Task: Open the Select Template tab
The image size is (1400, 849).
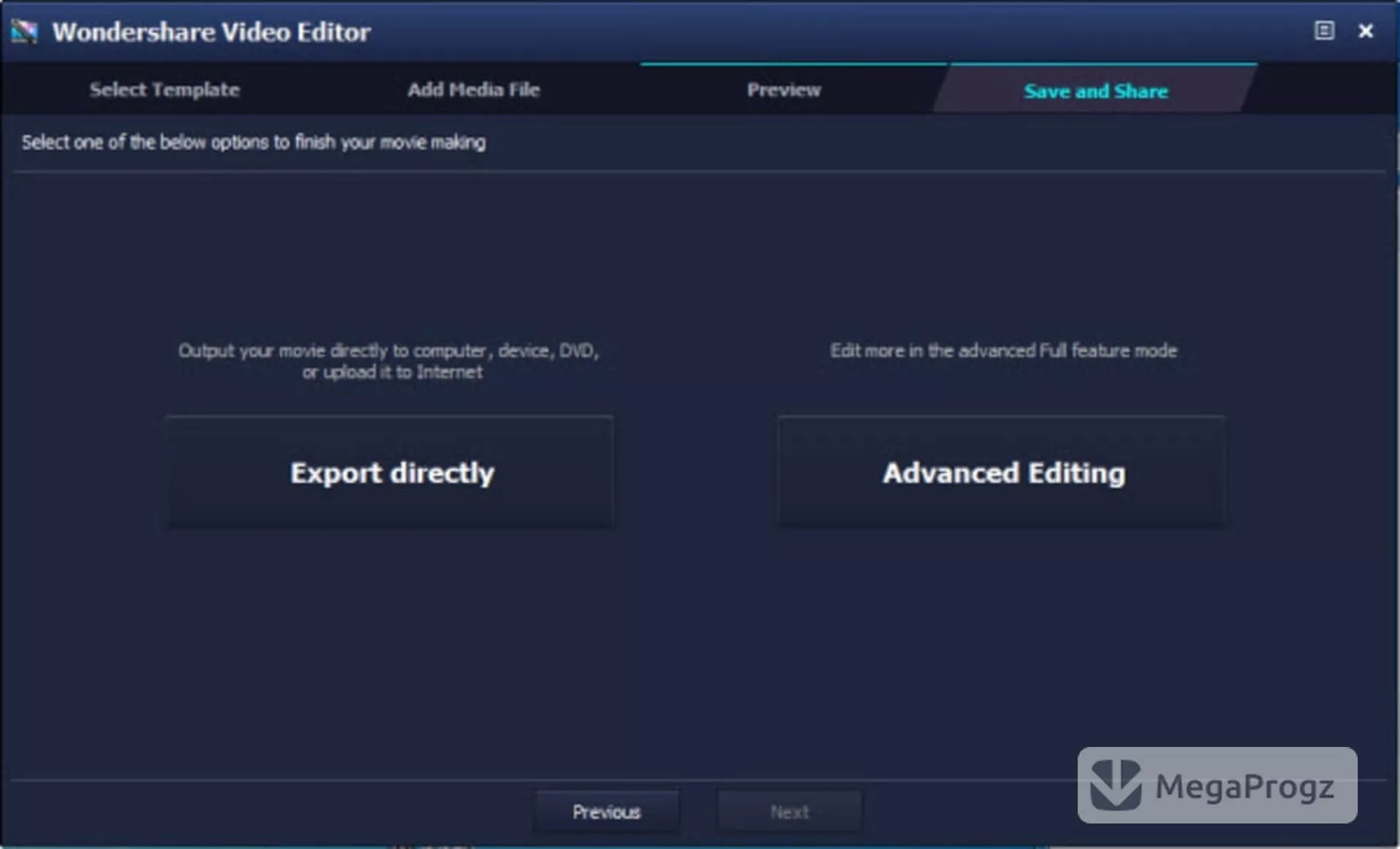Action: pyautogui.click(x=164, y=90)
